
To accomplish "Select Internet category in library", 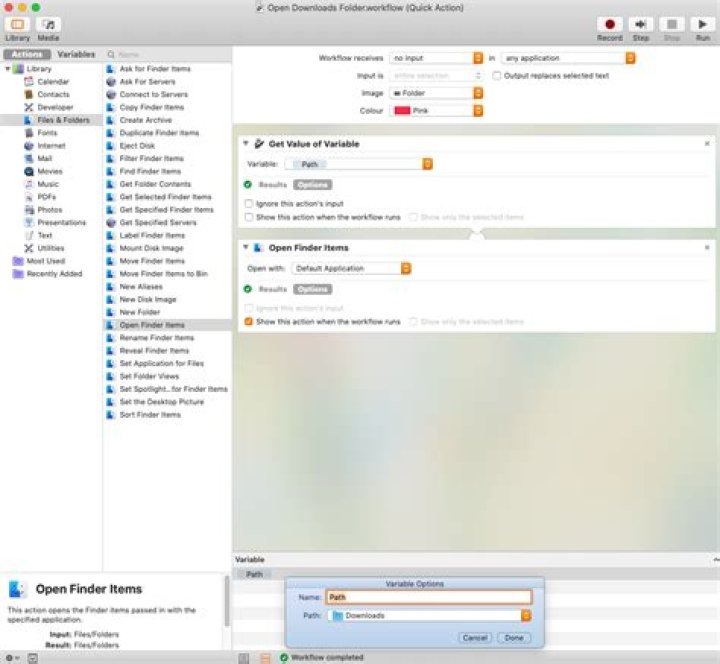I will 51,146.
